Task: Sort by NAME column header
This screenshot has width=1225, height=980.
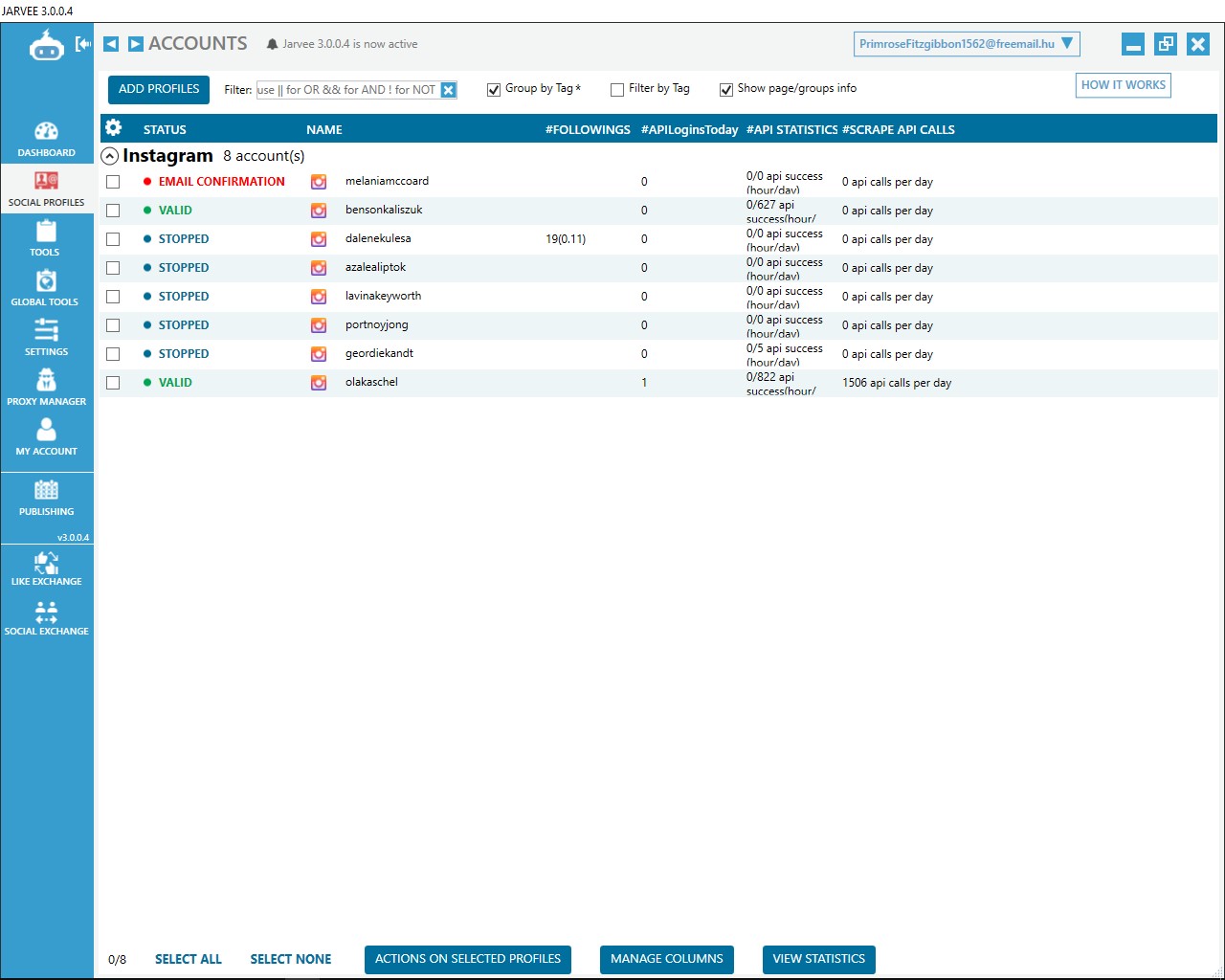Action: click(324, 129)
